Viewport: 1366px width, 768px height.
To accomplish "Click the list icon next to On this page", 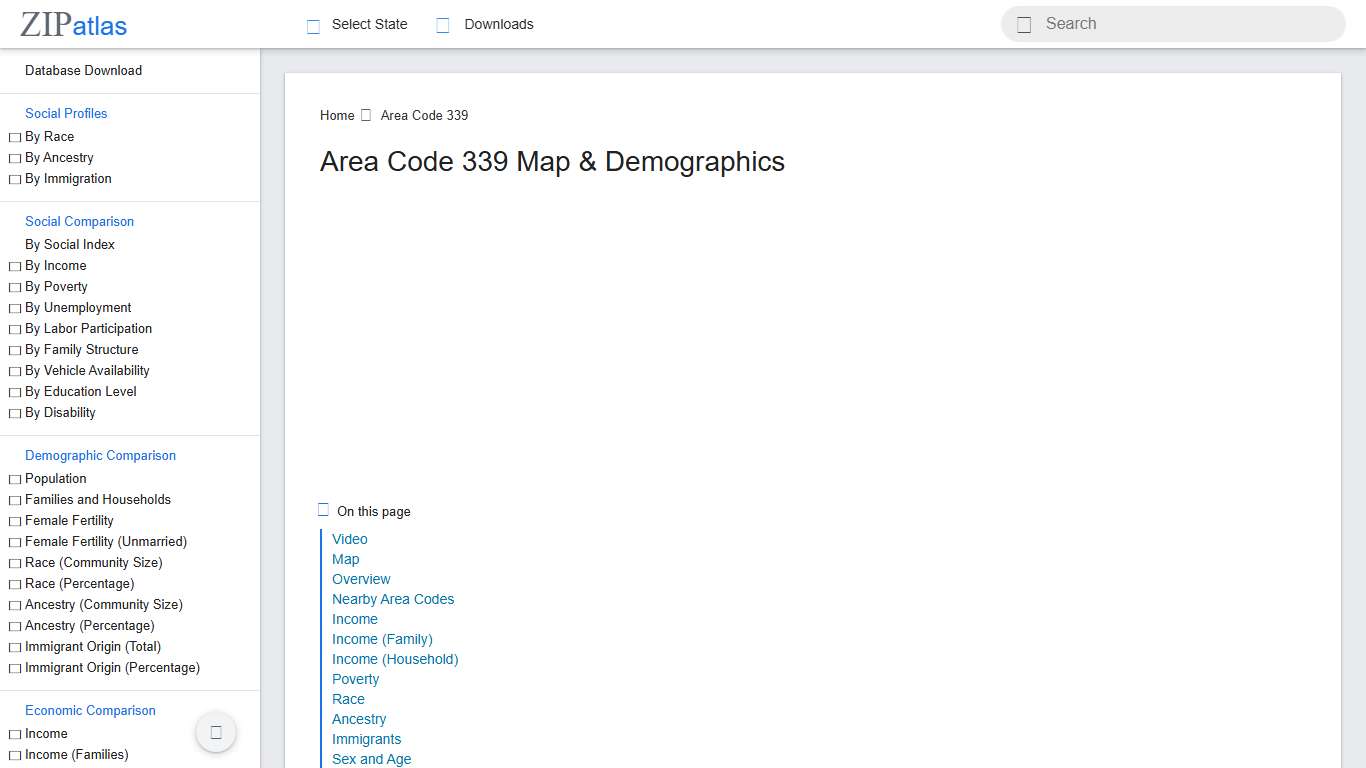I will [x=323, y=509].
